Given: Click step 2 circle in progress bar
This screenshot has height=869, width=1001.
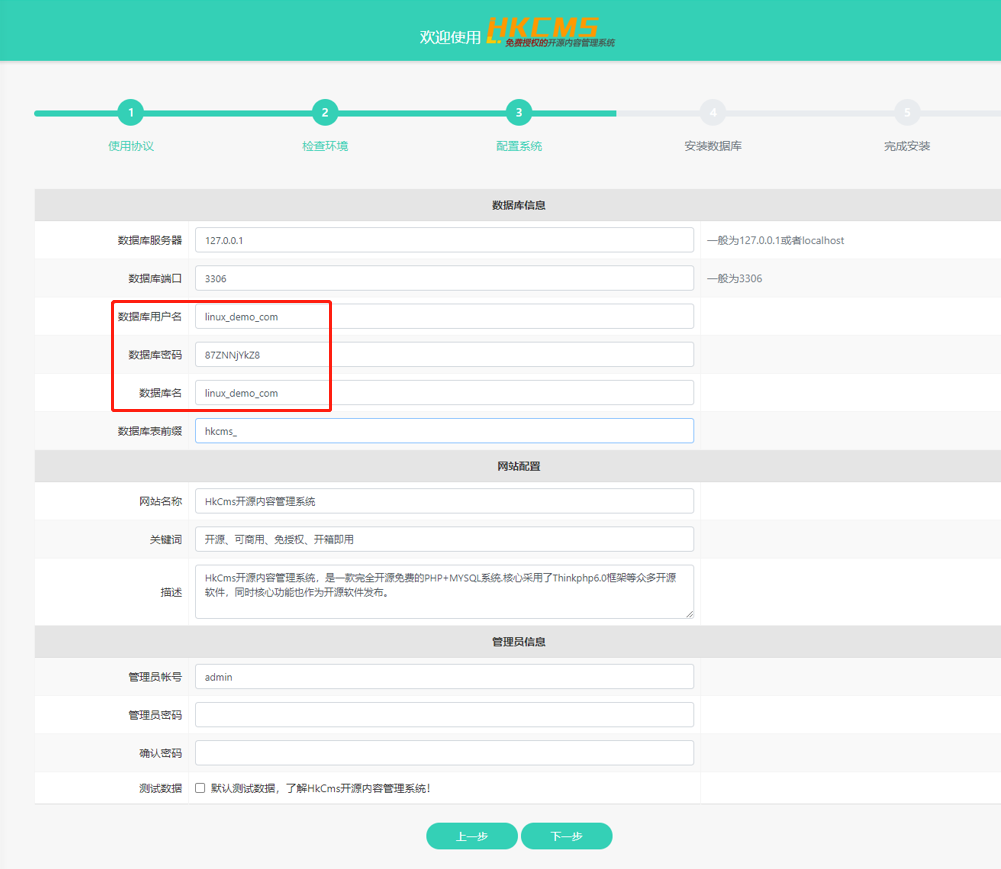Looking at the screenshot, I should [x=325, y=113].
